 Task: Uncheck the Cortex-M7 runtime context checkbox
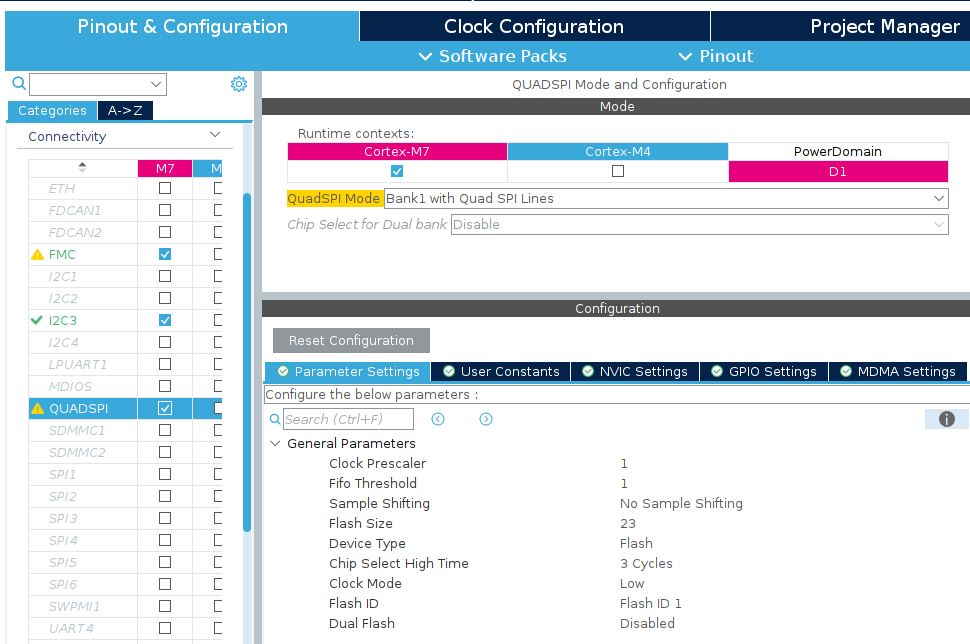(397, 171)
